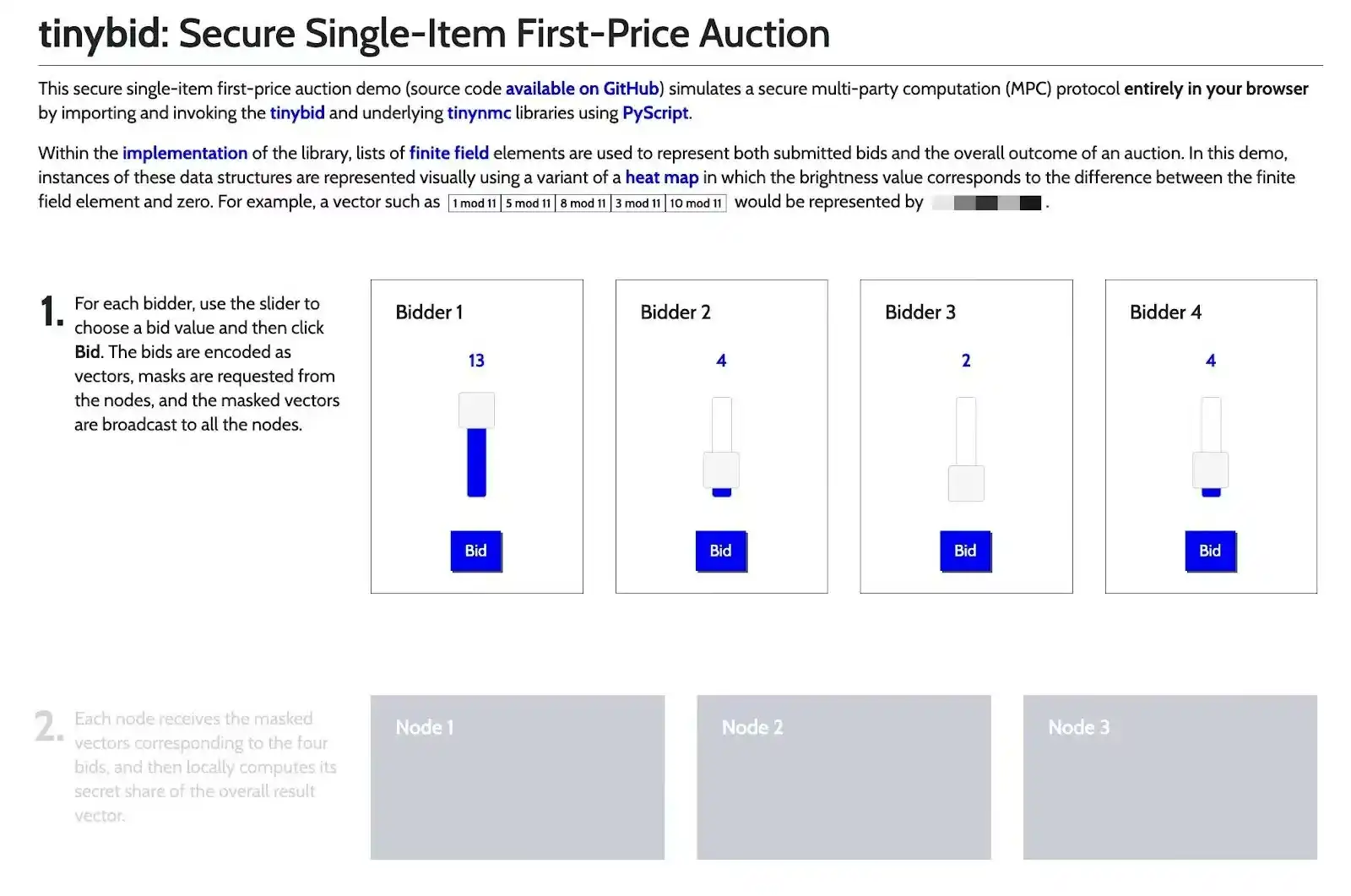The image size is (1351, 896).
Task: Click the '1 mod 11' vector cell
Action: 475,203
